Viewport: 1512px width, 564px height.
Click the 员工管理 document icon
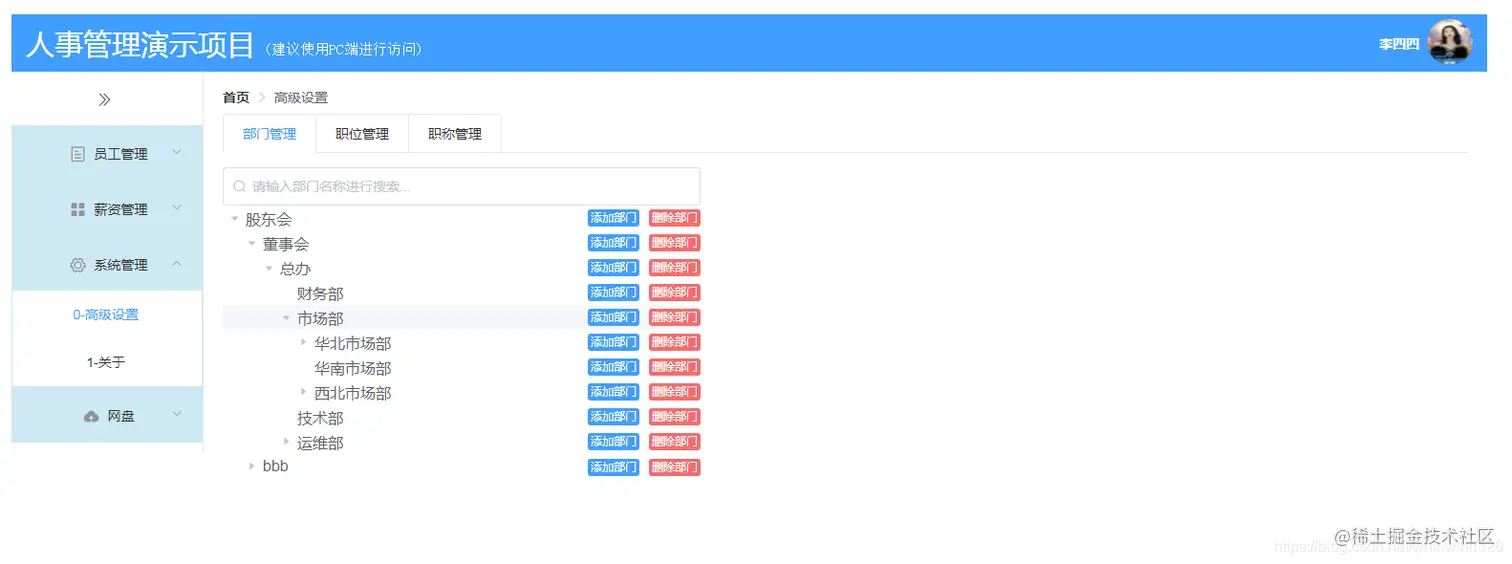[78, 154]
